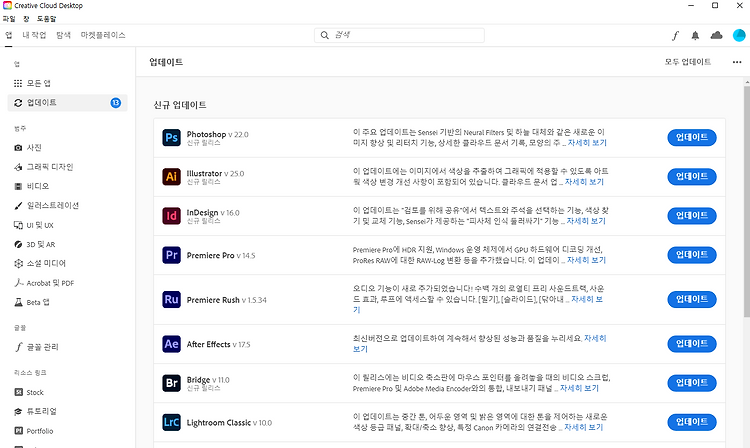This screenshot has height=448, width=750.
Task: Open the notifications bell
Action: click(x=695, y=35)
